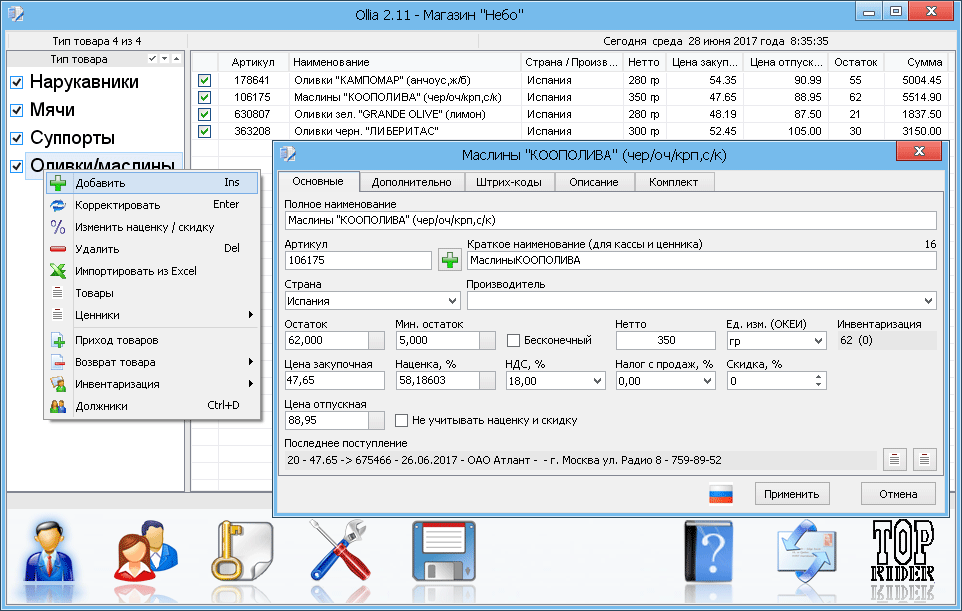Image resolution: width=962 pixels, height=611 pixels.
Task: Open the two-users icon in bottom toolbar
Action: coord(146,552)
